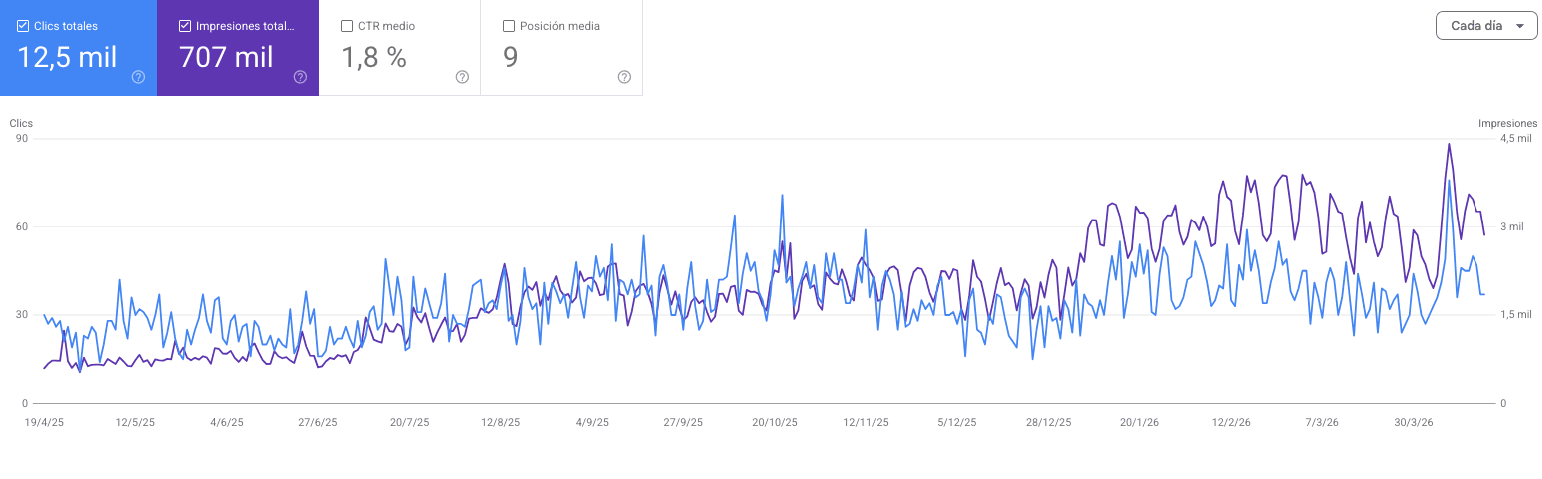Click the 19/4/25 date label
Screen dimensions: 1542x479
43,422
